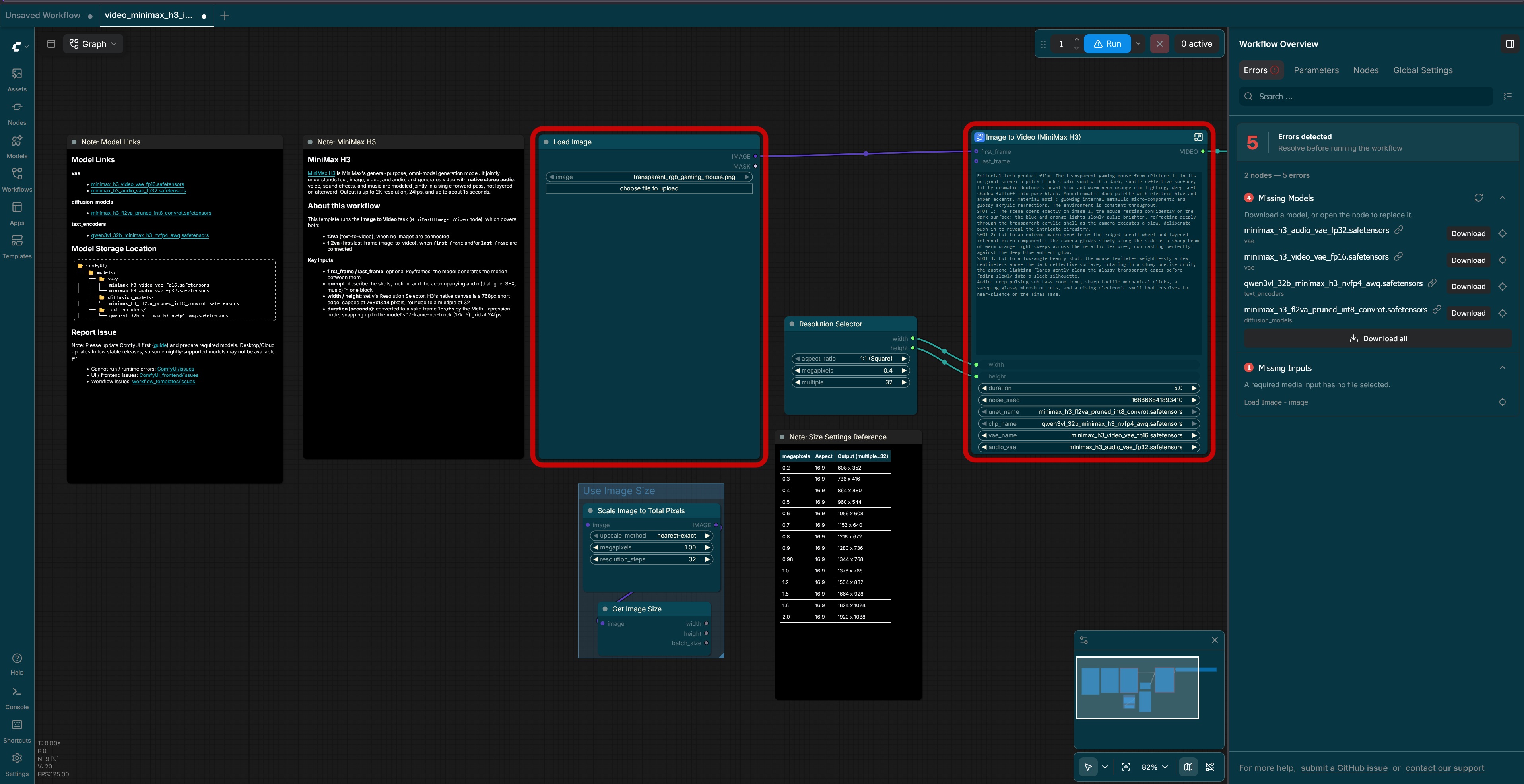
Task: Switch to the Nodes tab
Action: coord(1365,70)
